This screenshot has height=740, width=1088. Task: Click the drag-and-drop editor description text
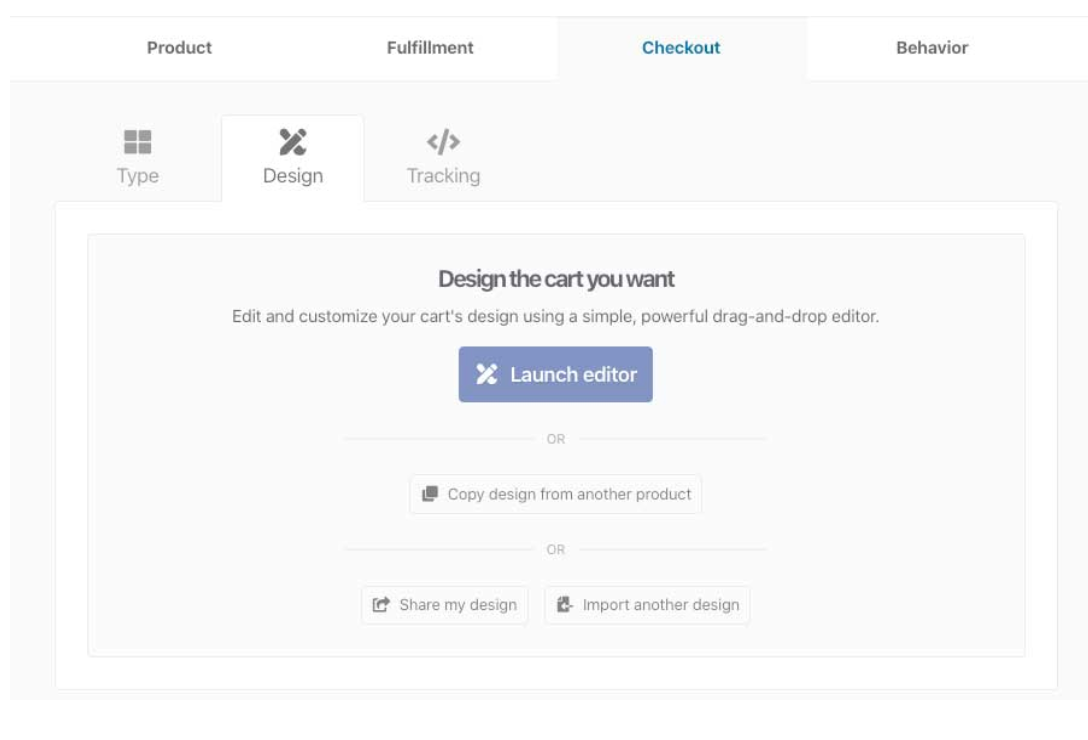pyautogui.click(x=556, y=317)
